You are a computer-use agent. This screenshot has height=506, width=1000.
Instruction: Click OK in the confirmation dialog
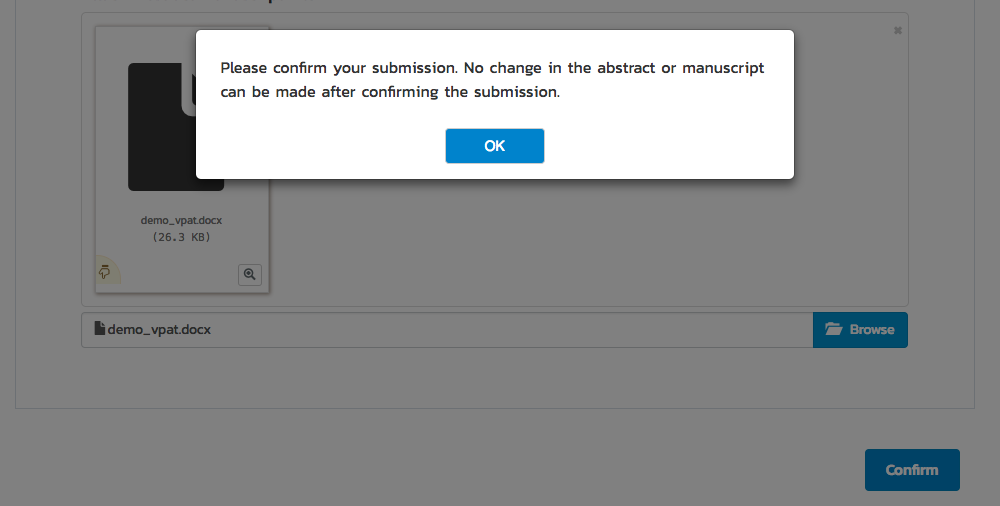pyautogui.click(x=494, y=145)
